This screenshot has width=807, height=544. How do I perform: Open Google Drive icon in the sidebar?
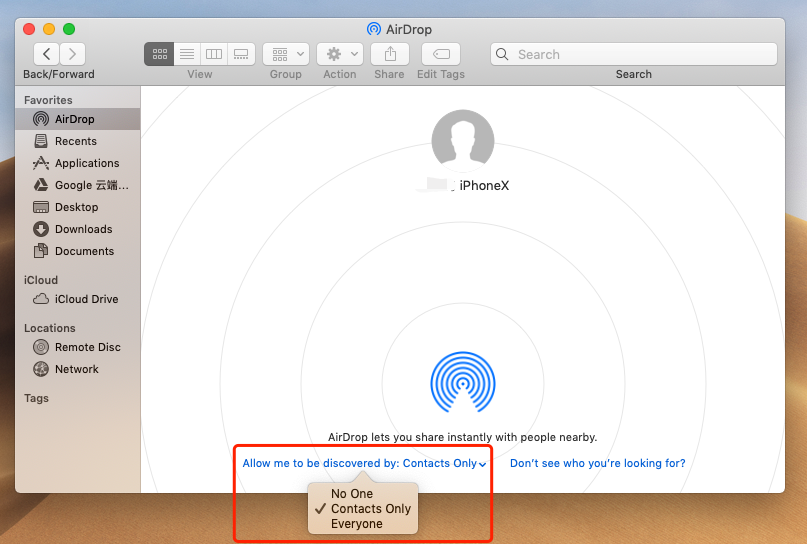click(x=41, y=185)
